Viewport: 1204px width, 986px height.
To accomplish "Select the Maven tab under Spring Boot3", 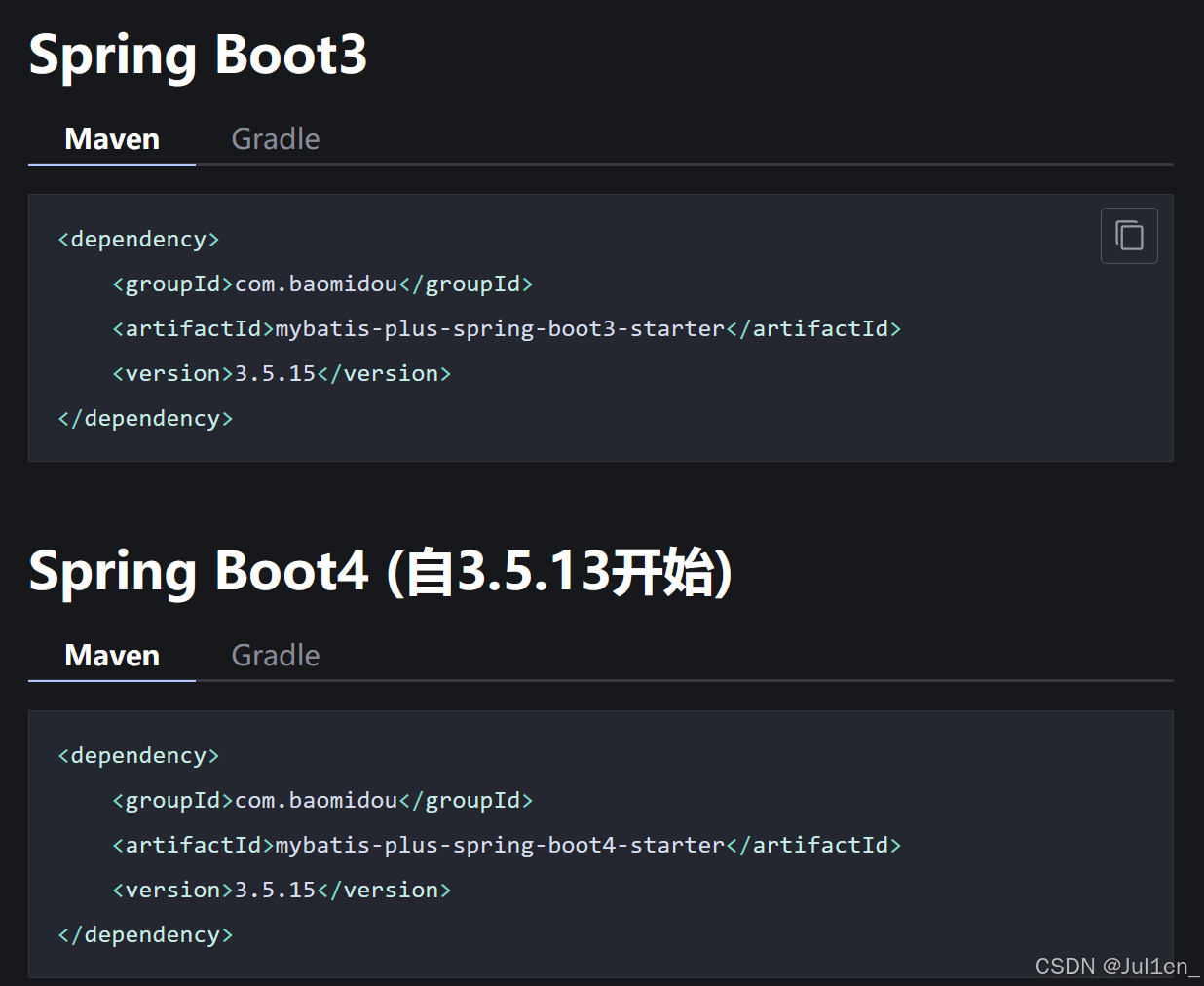I will (112, 139).
